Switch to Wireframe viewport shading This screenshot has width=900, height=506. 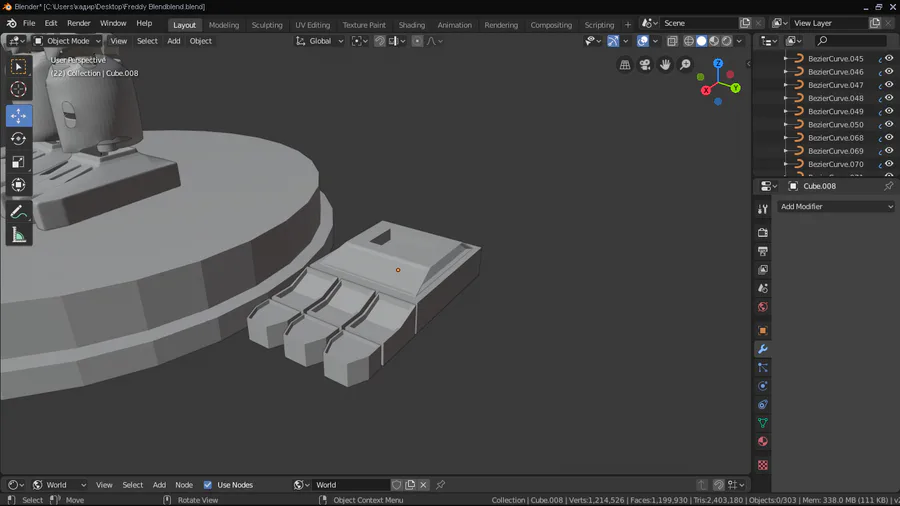pyautogui.click(x=689, y=41)
